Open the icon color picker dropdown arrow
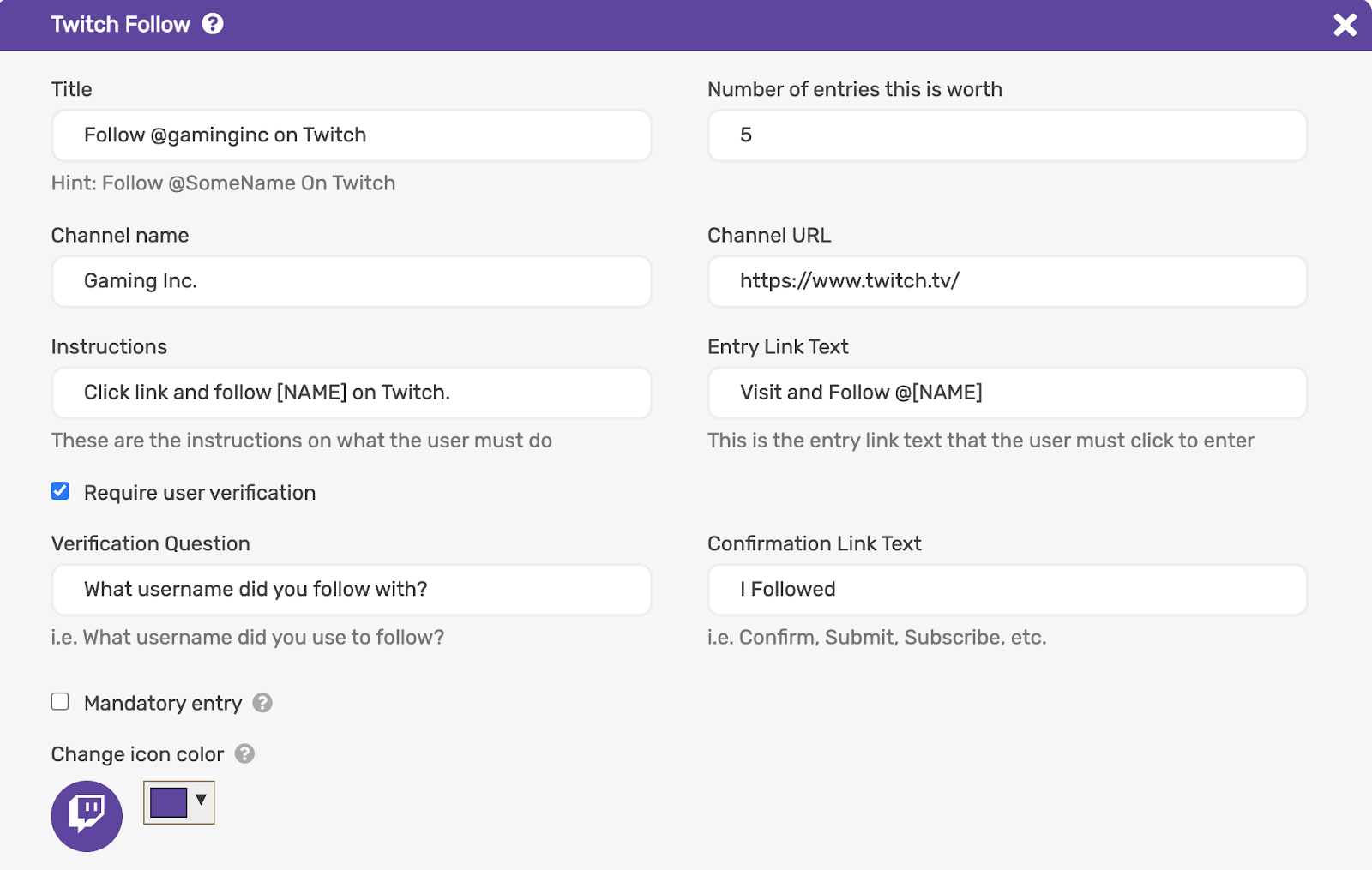Viewport: 1372px width, 870px height. 201,801
